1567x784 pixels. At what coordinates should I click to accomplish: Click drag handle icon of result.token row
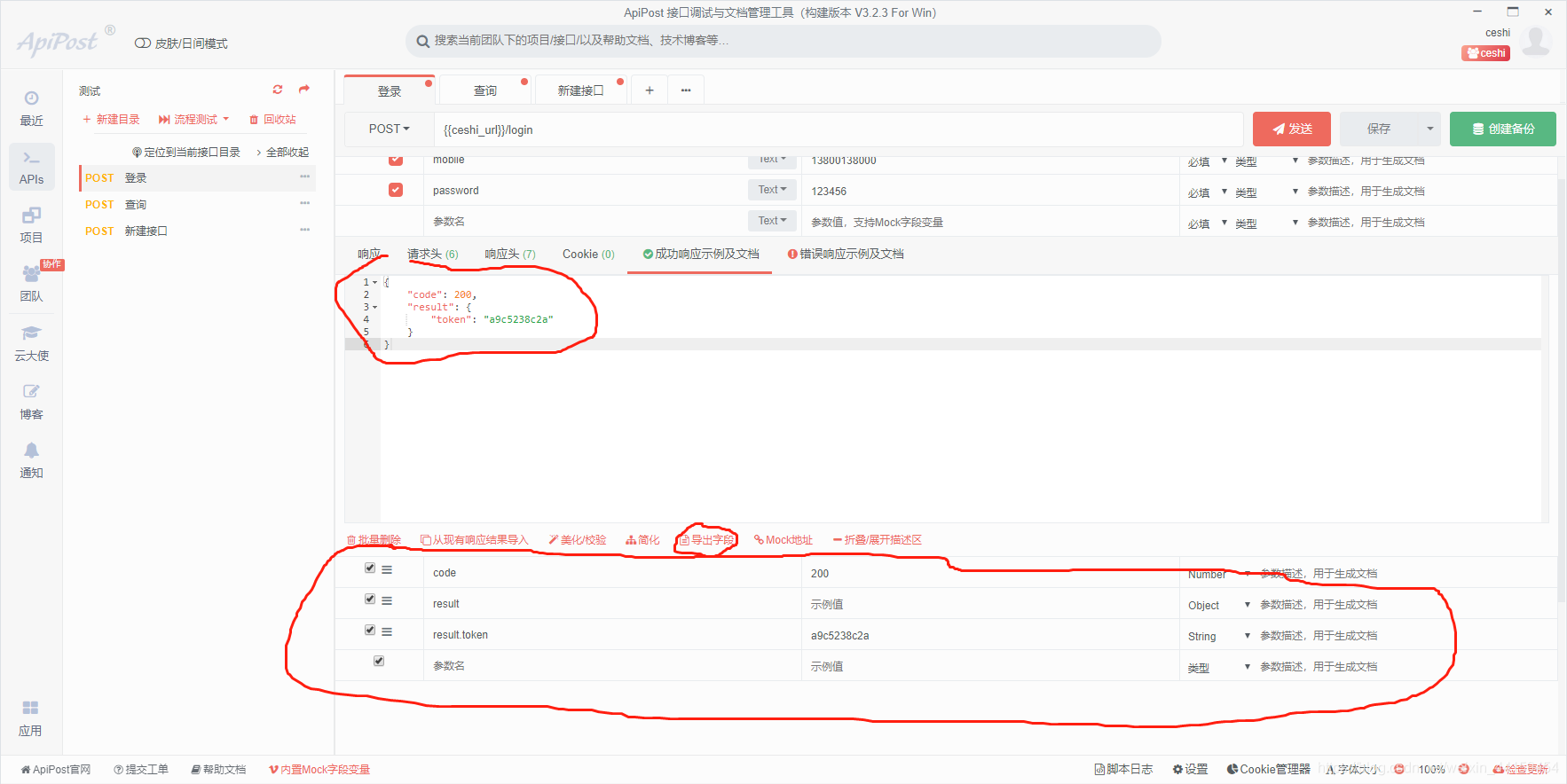387,632
